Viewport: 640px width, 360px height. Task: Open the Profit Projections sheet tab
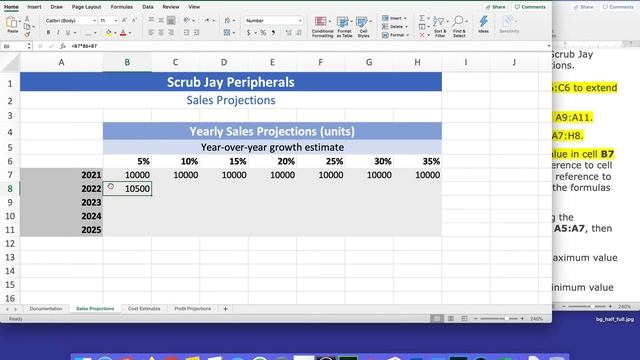click(193, 309)
